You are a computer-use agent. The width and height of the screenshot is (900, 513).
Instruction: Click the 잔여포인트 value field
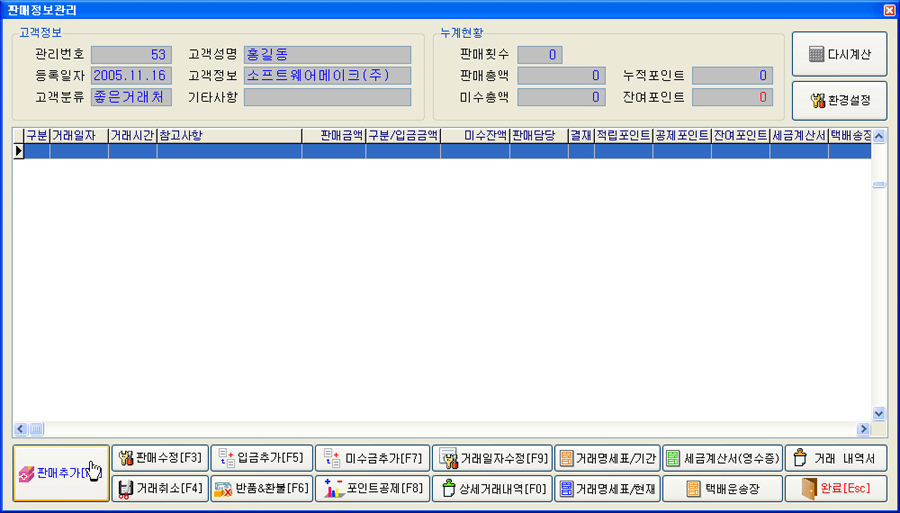click(732, 97)
